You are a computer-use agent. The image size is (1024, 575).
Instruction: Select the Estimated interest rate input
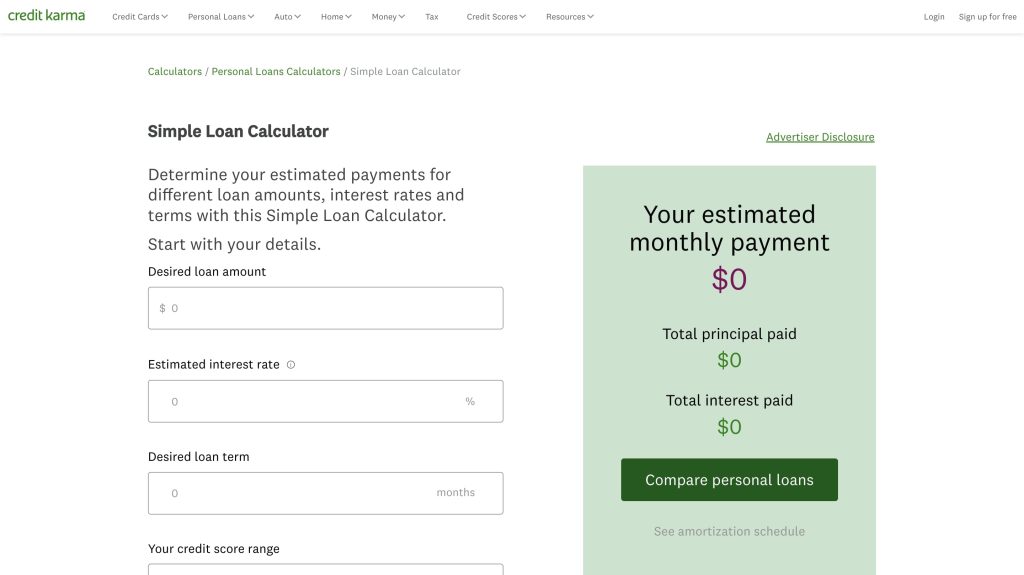(x=325, y=401)
